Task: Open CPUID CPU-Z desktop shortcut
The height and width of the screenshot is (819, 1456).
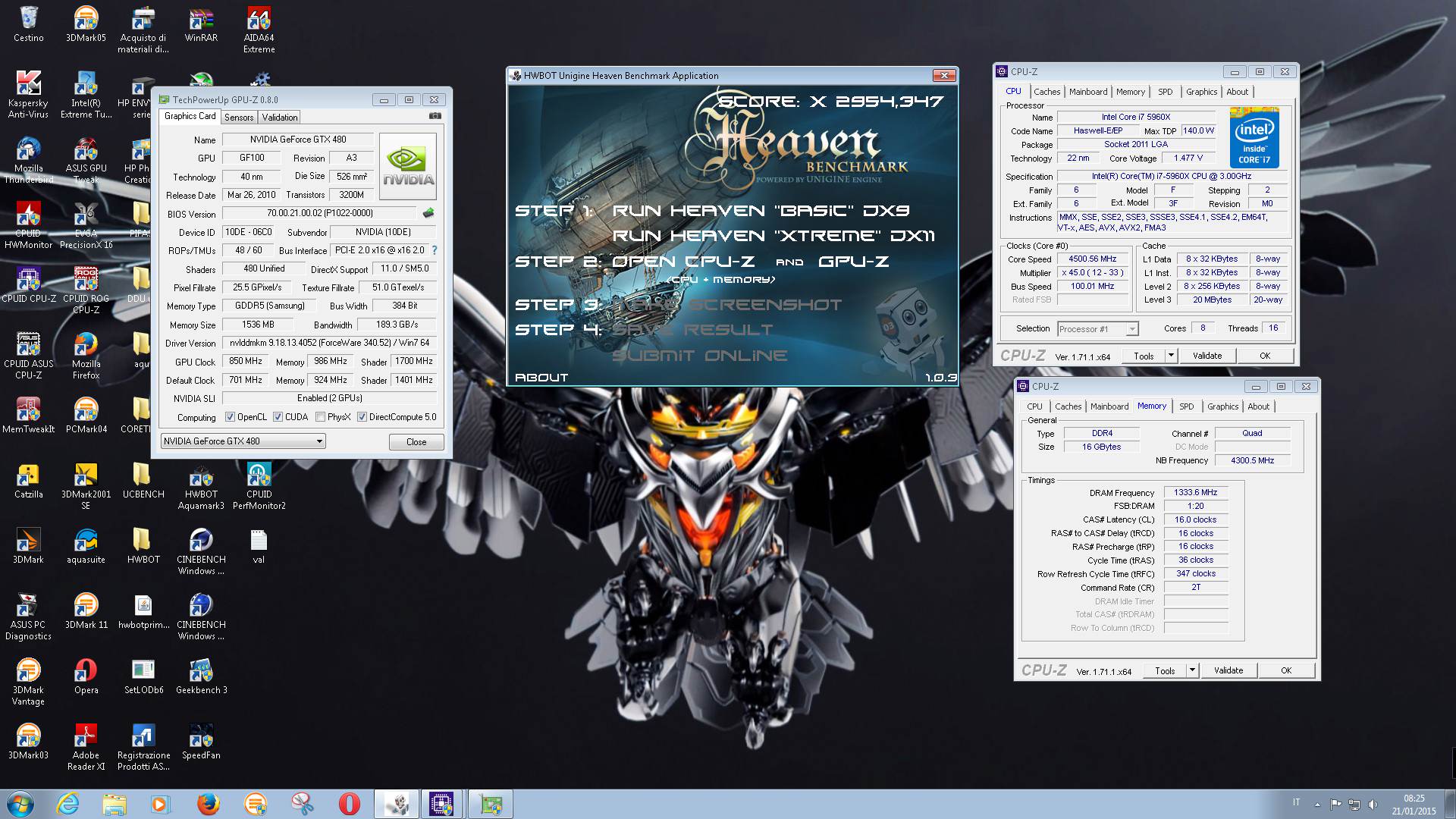Action: point(28,284)
